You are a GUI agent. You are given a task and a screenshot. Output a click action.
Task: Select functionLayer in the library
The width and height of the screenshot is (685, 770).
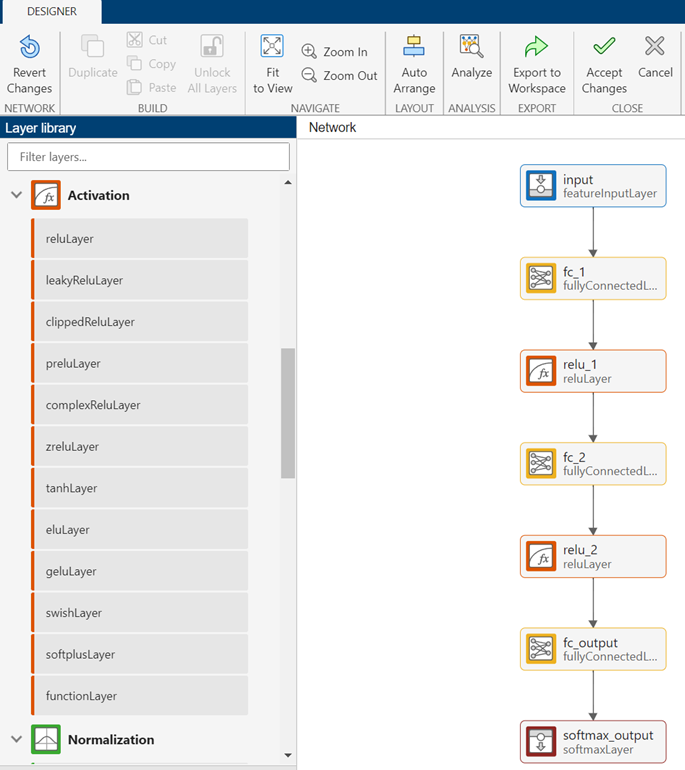[x=140, y=696]
